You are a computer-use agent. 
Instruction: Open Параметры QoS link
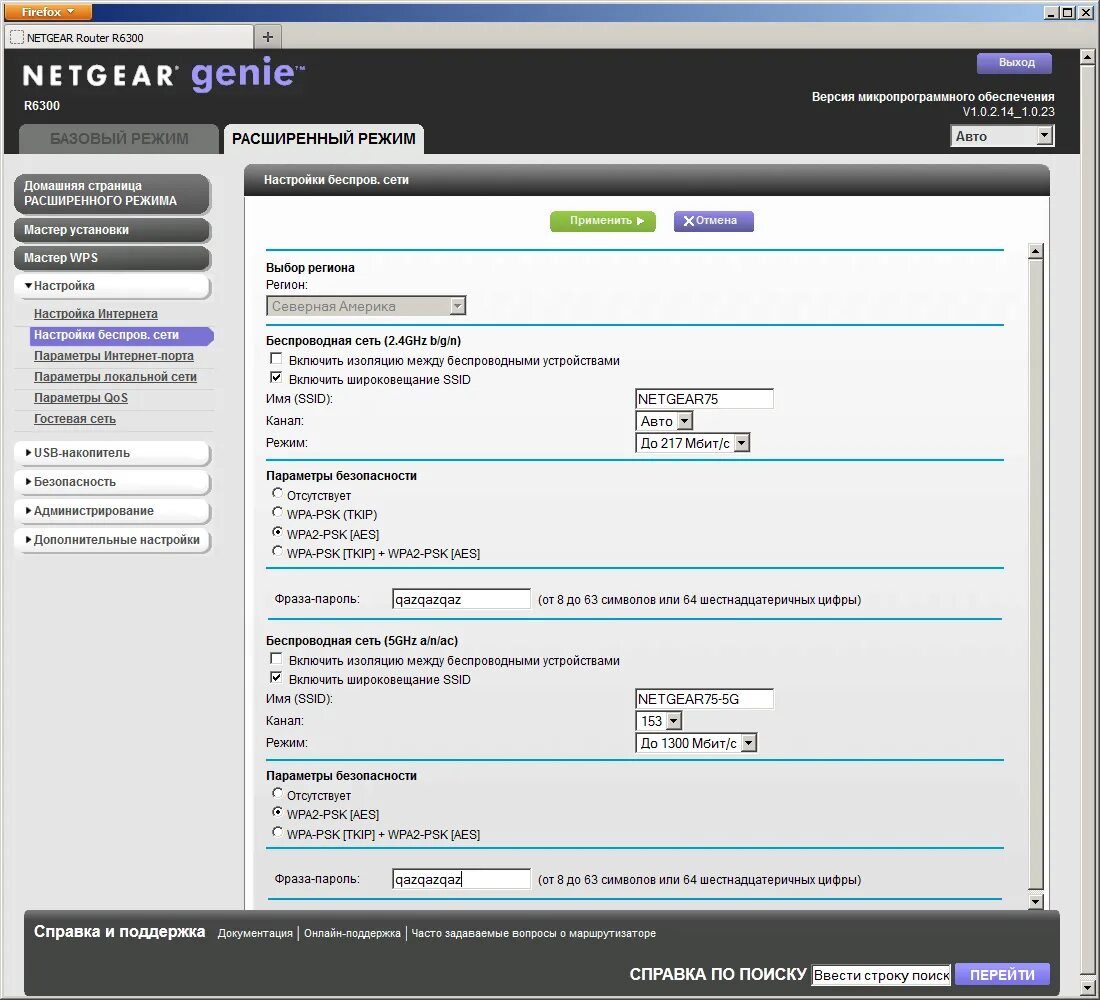pyautogui.click(x=81, y=398)
